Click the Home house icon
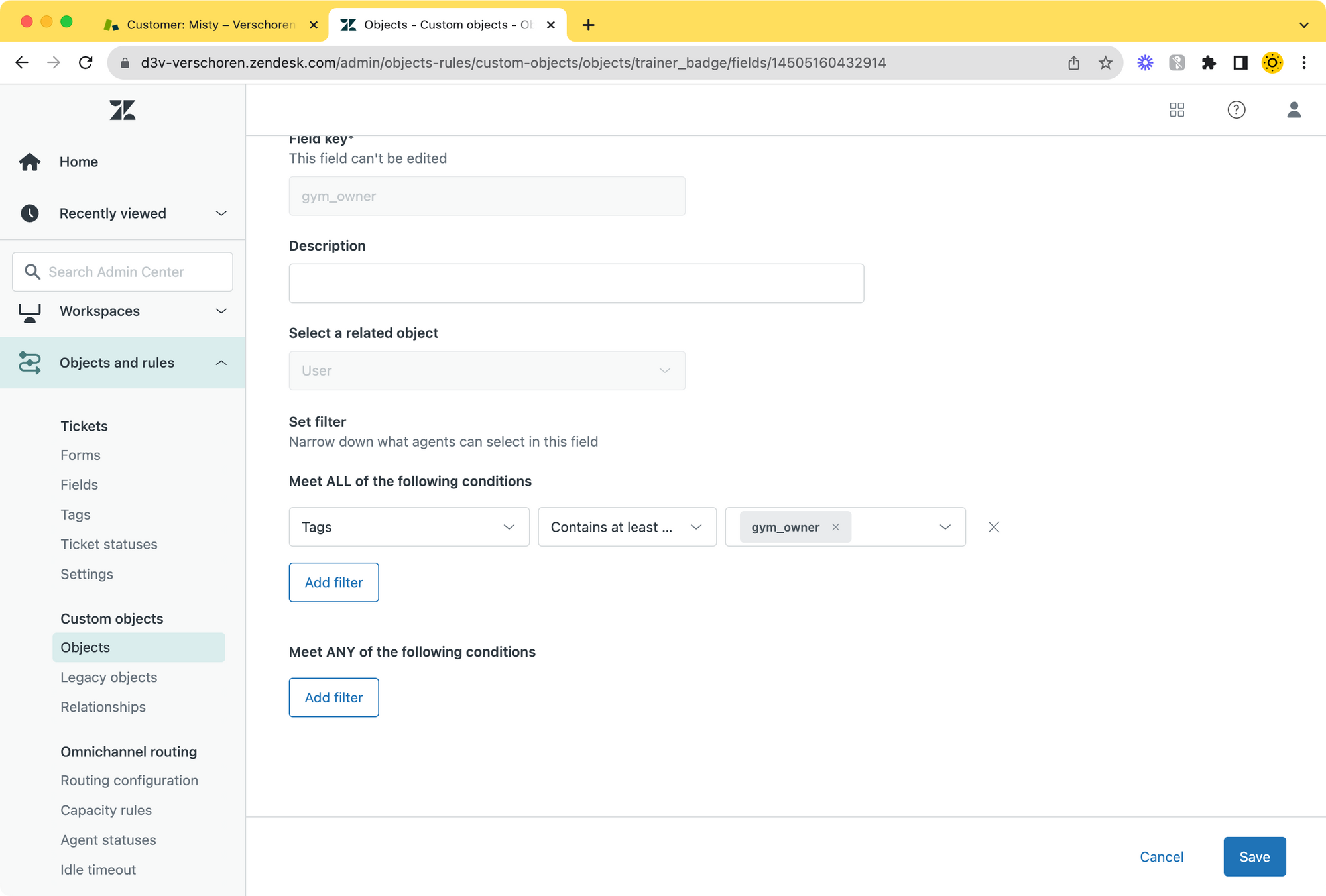Viewport: 1326px width, 896px height. 30,162
